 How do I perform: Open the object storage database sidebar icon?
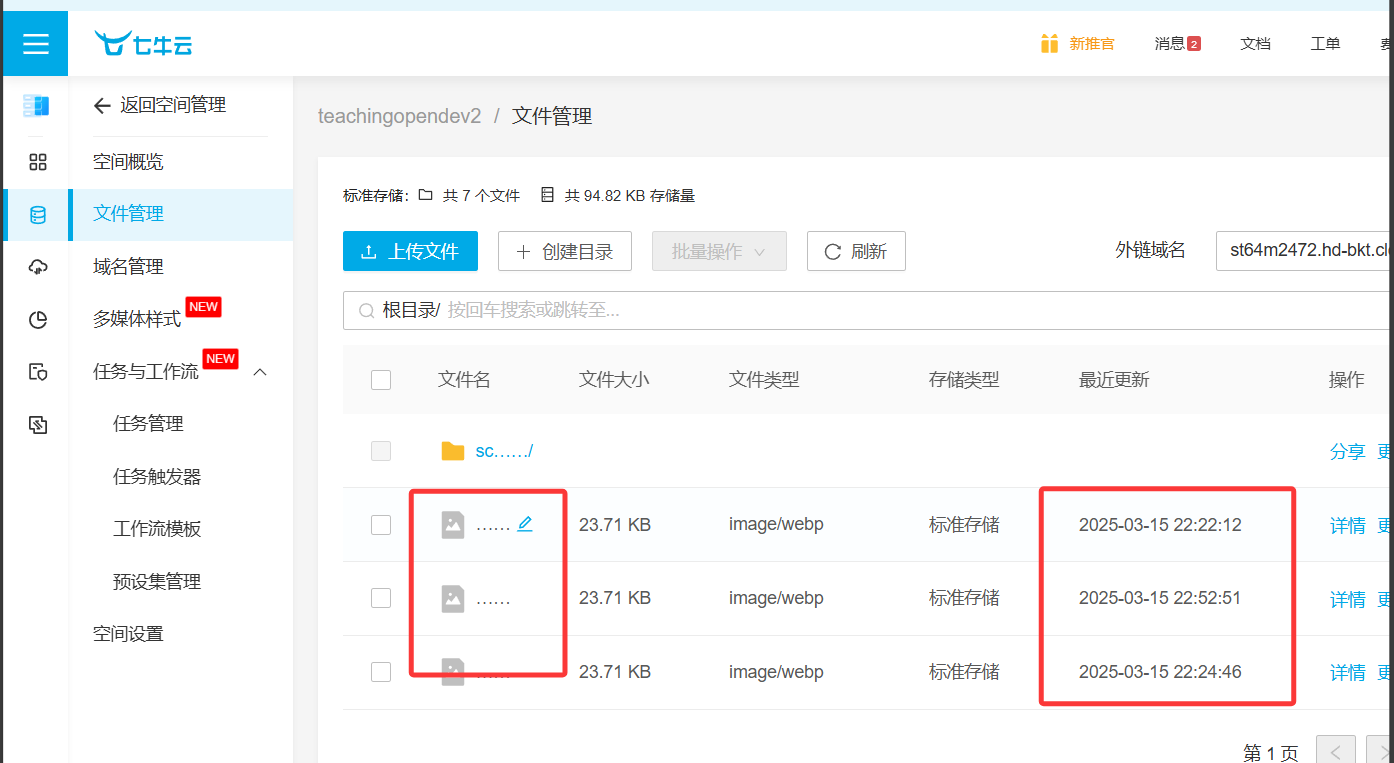click(37, 215)
